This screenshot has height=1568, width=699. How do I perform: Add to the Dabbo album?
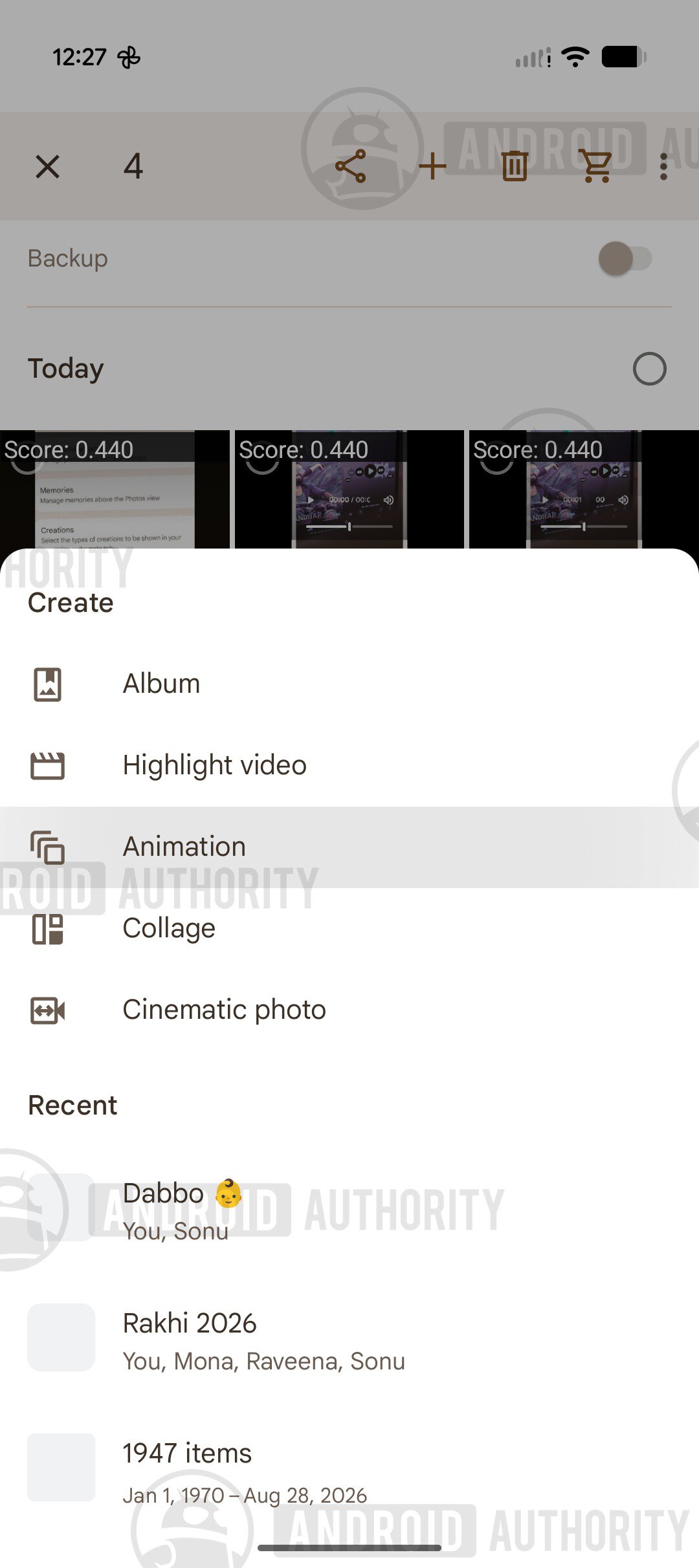click(349, 1208)
